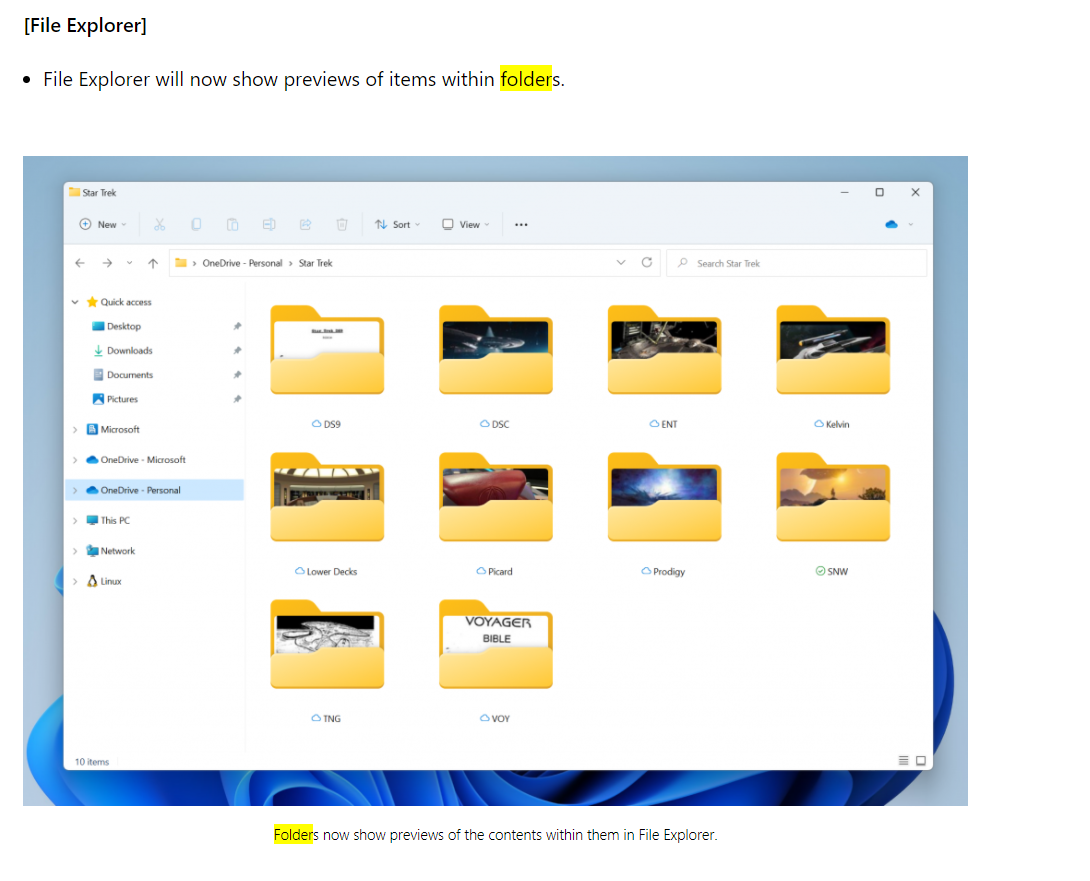The image size is (1090, 881).
Task: Expand the This PC tree node
Action: pos(75,520)
